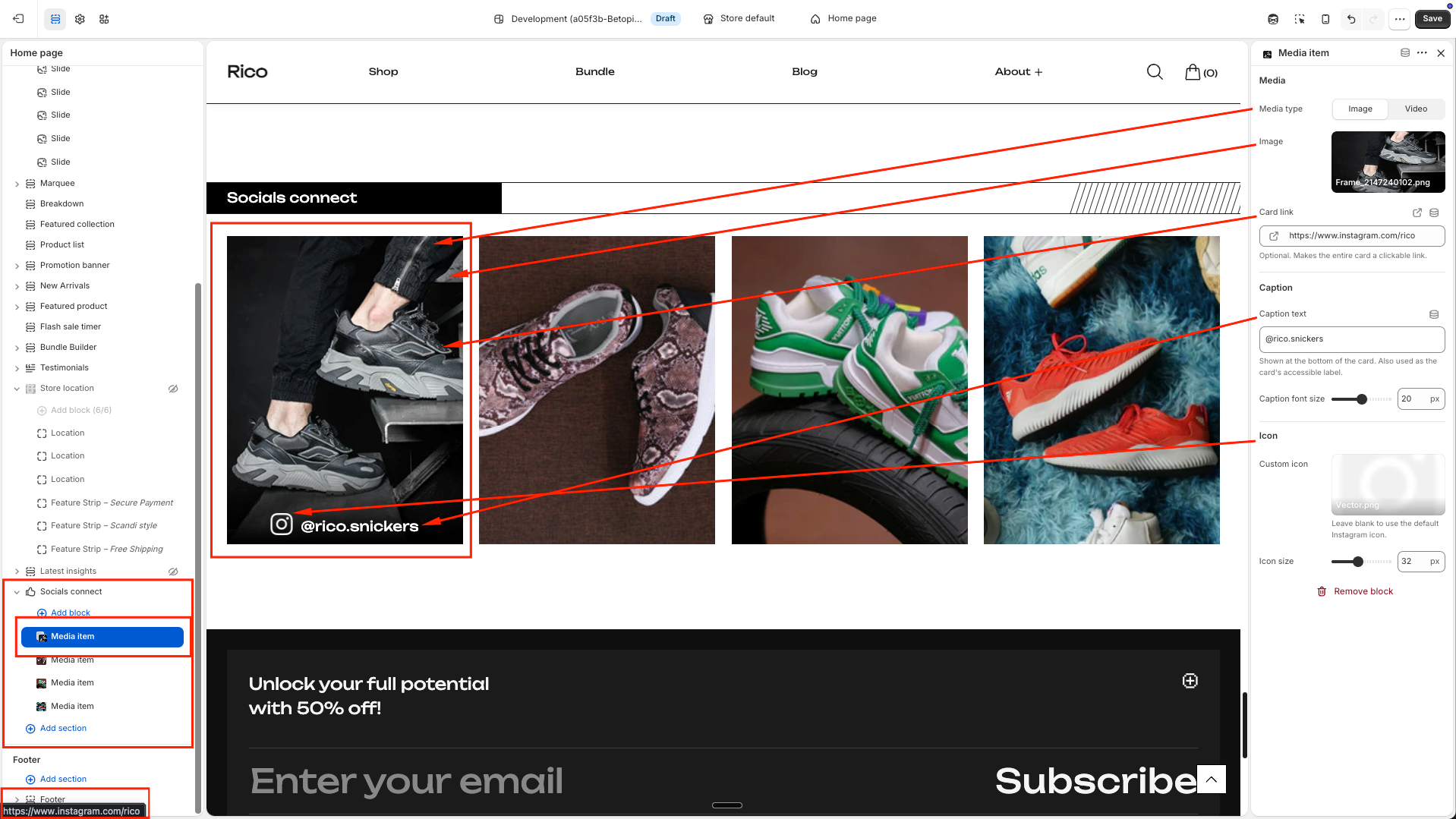Open theme settings gear icon
This screenshot has height=819, width=1456.
coord(80,19)
